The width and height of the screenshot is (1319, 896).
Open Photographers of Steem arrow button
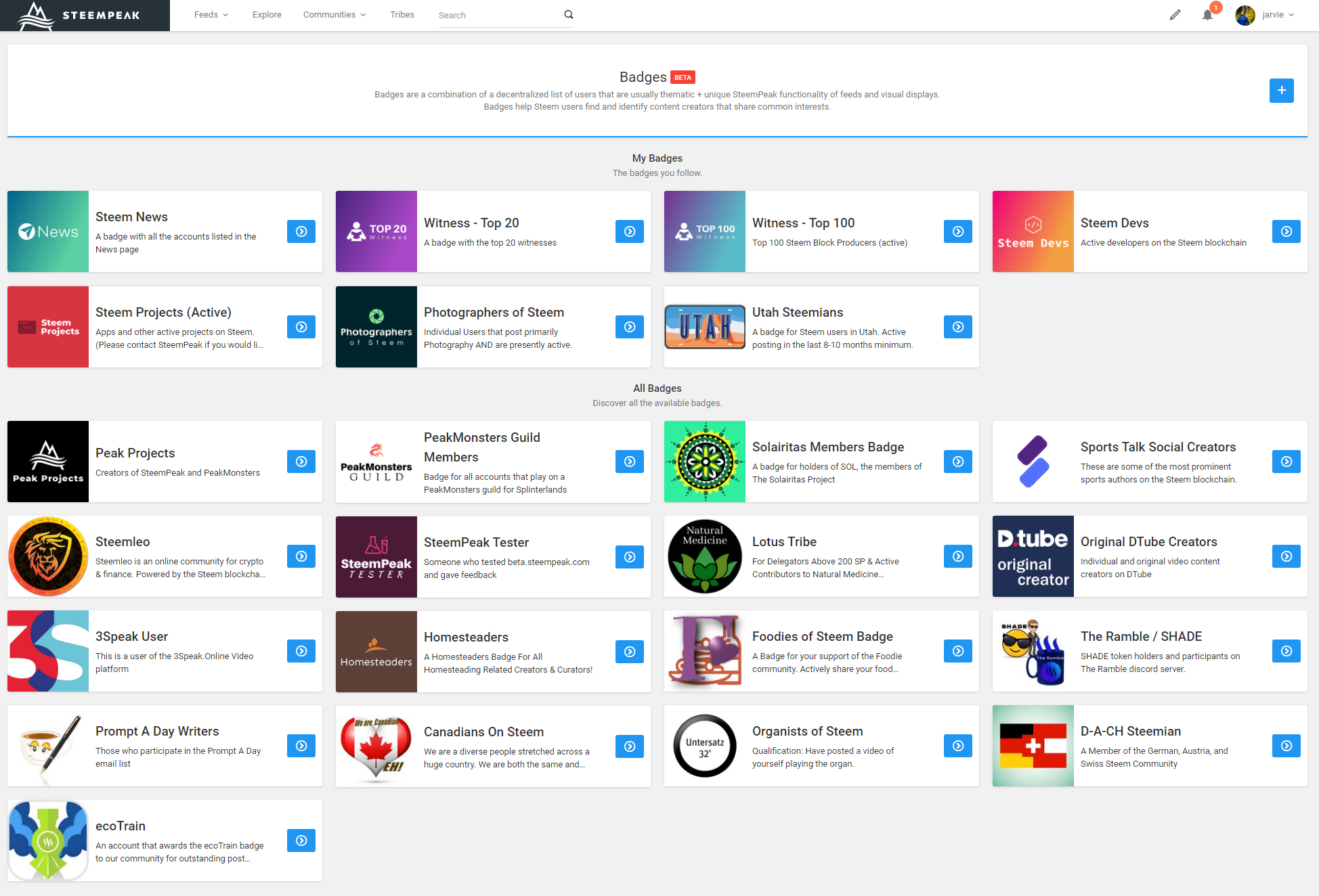click(x=630, y=327)
